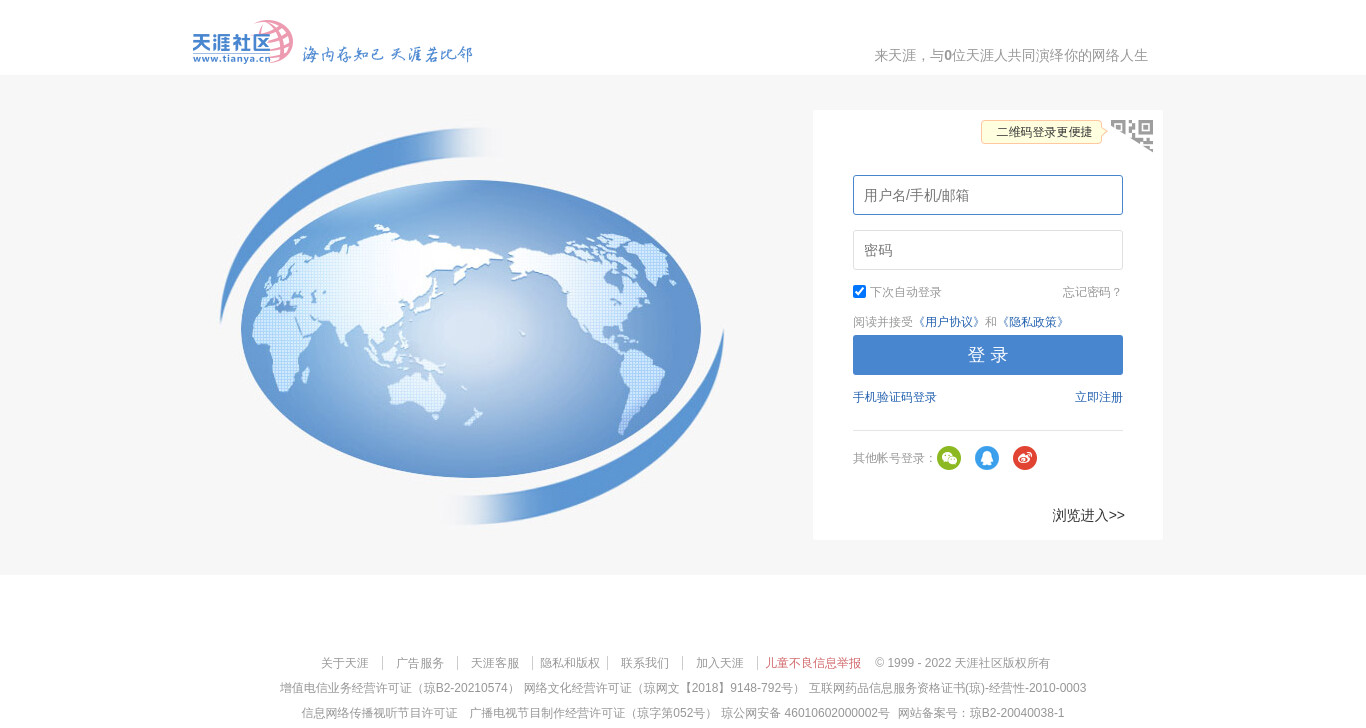The image size is (1366, 728).
Task: Click the 登录 button
Action: (x=988, y=355)
